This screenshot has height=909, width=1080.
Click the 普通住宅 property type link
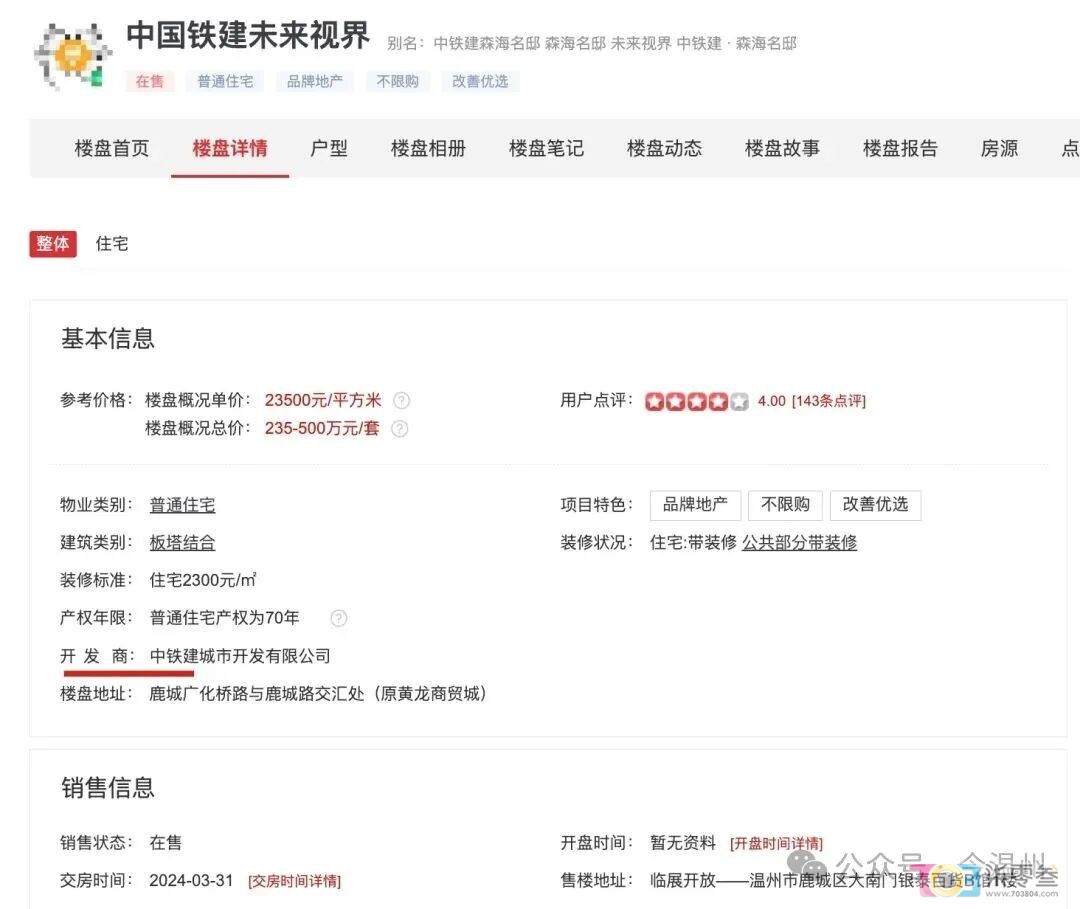(182, 505)
